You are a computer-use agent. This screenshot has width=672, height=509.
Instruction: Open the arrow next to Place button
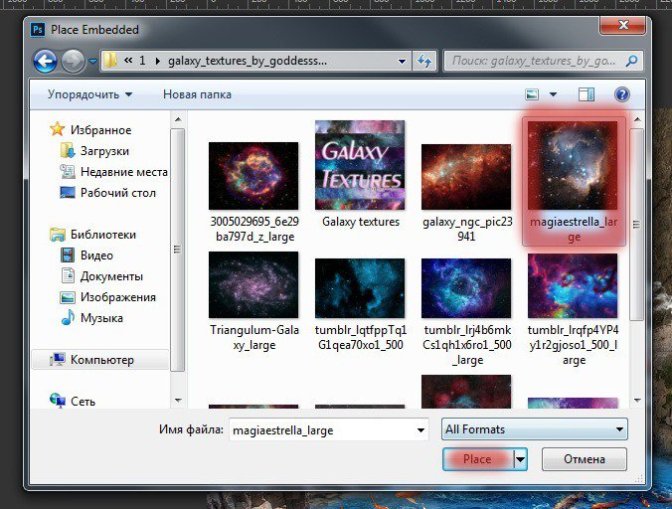tap(520, 459)
